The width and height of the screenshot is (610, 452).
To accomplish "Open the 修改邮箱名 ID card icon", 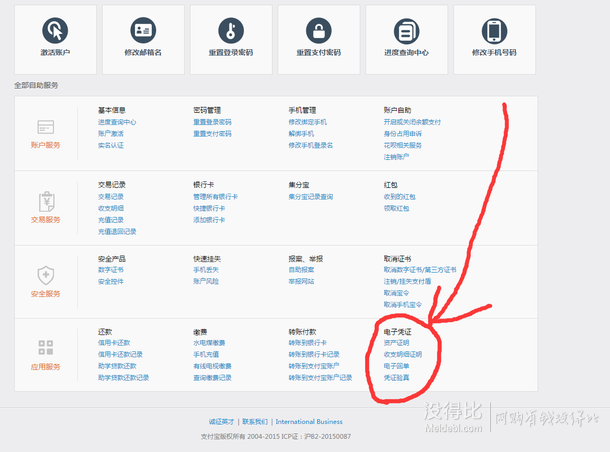I will click(143, 30).
